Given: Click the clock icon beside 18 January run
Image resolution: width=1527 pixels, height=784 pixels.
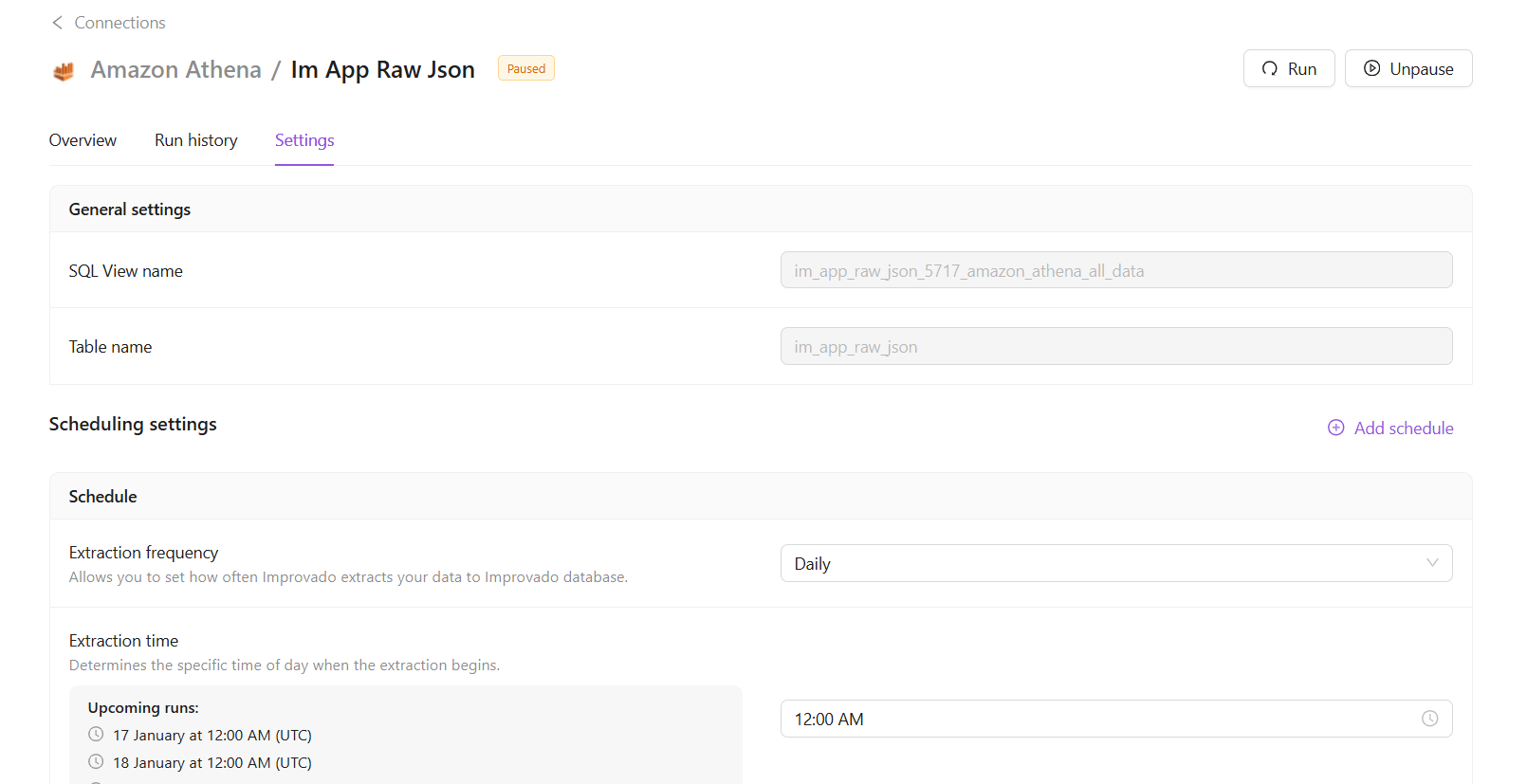Looking at the screenshot, I should 96,762.
